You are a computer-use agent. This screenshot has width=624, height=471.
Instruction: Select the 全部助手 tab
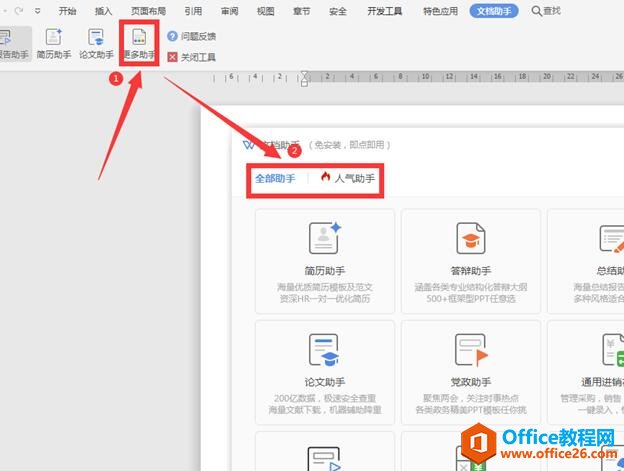coord(275,178)
